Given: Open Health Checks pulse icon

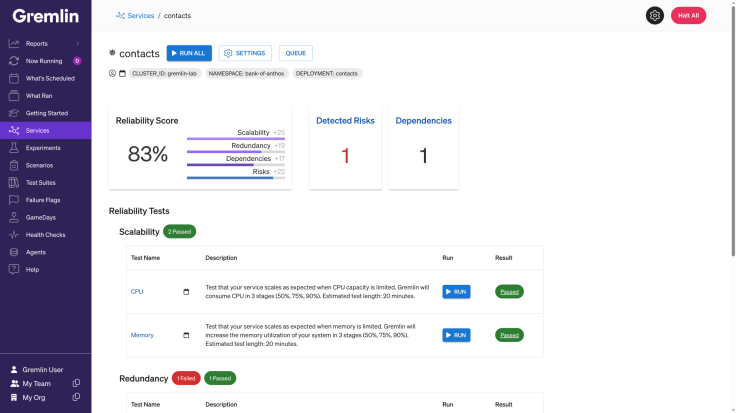Looking at the screenshot, I should [14, 235].
